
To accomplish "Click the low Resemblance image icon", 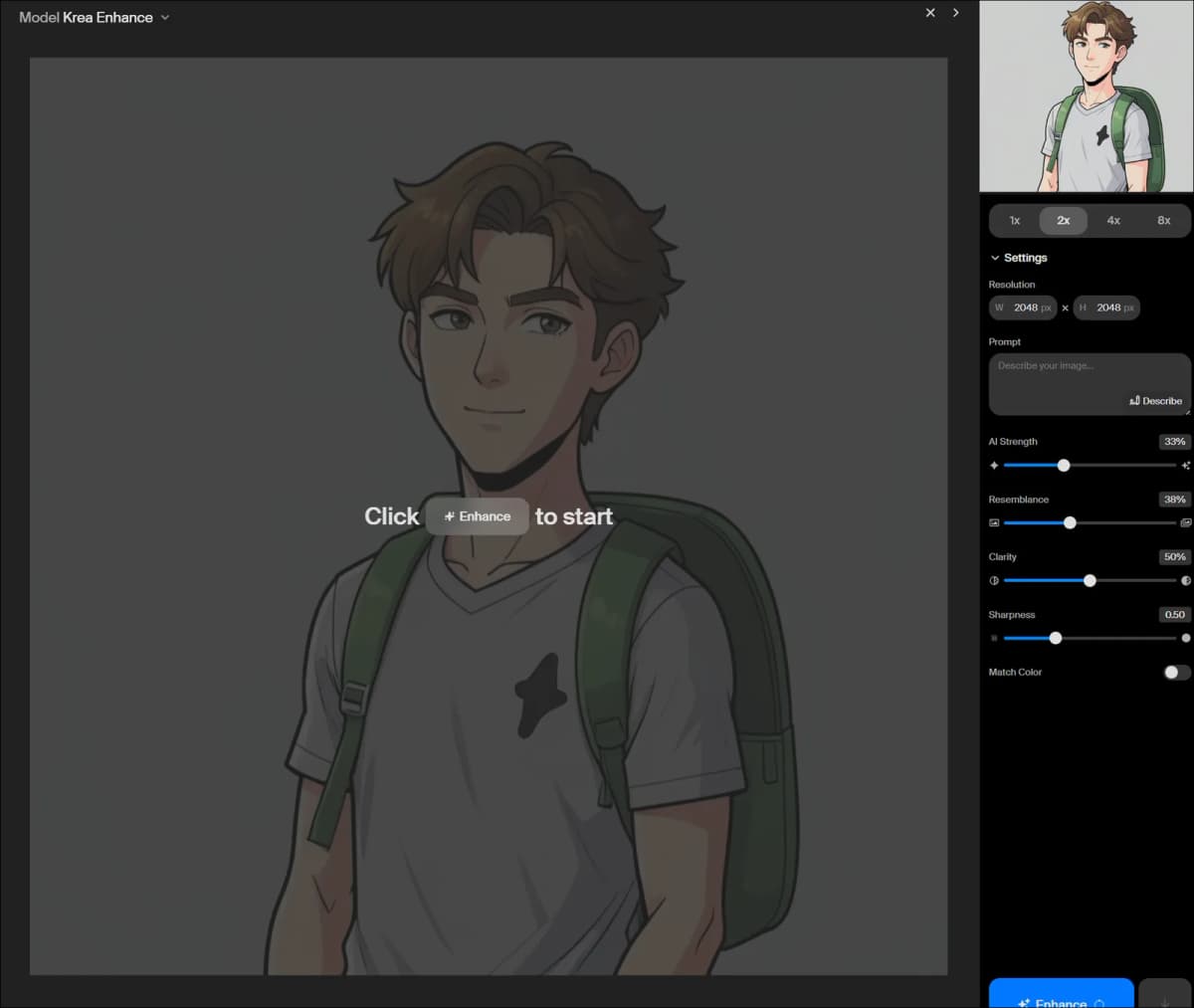I will [994, 523].
